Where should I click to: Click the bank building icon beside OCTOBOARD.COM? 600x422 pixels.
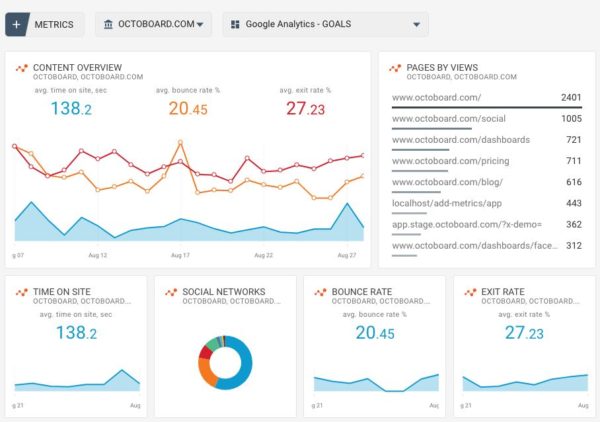[x=108, y=24]
